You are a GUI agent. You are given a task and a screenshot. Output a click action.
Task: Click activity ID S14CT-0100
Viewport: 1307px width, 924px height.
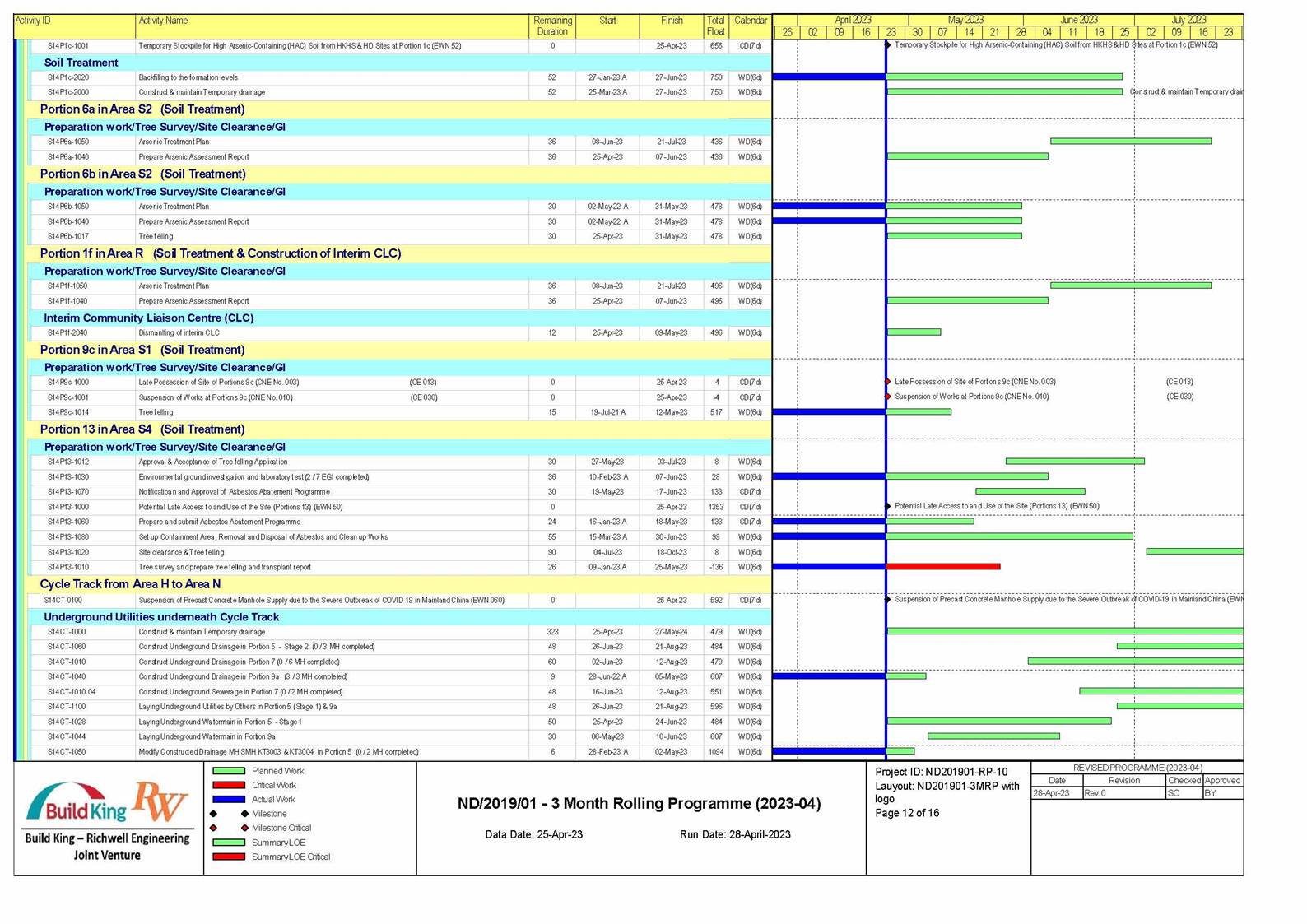coord(65,601)
